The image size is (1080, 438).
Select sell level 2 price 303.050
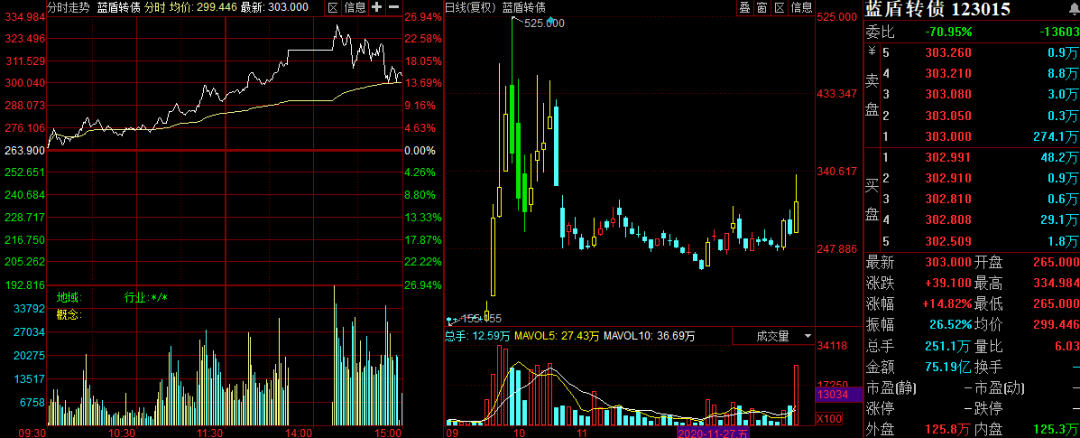coord(949,115)
